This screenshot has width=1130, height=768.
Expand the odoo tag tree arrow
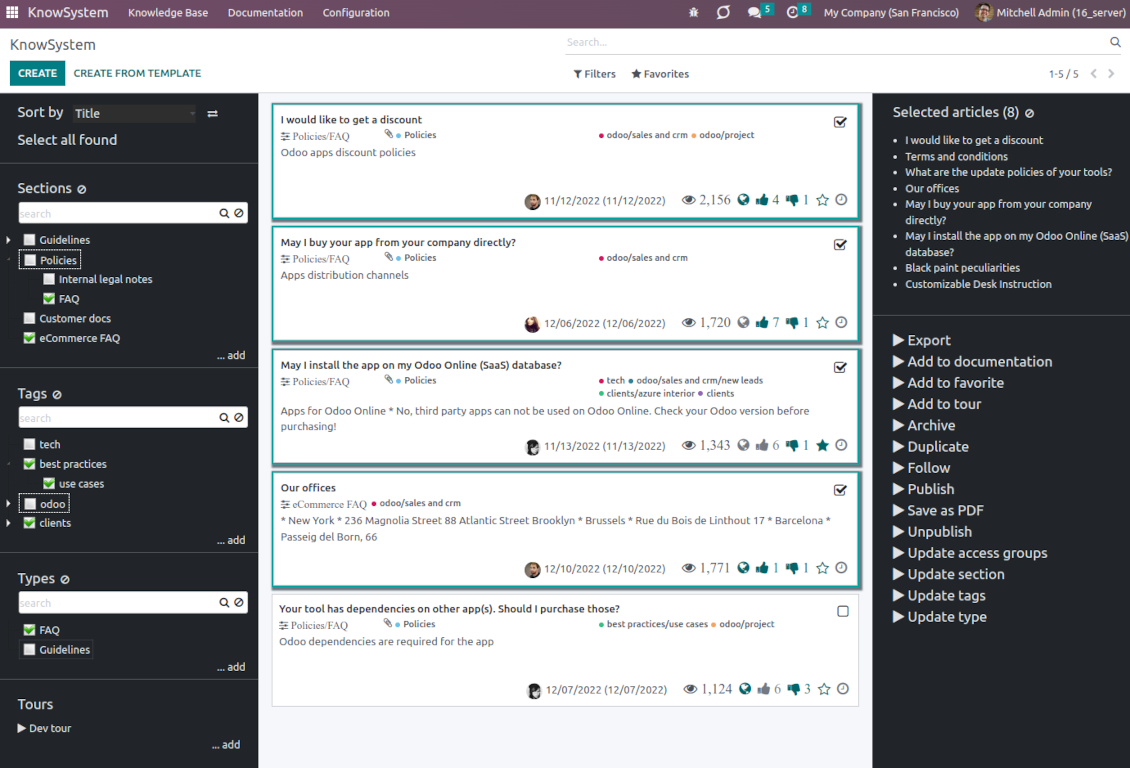click(9, 504)
